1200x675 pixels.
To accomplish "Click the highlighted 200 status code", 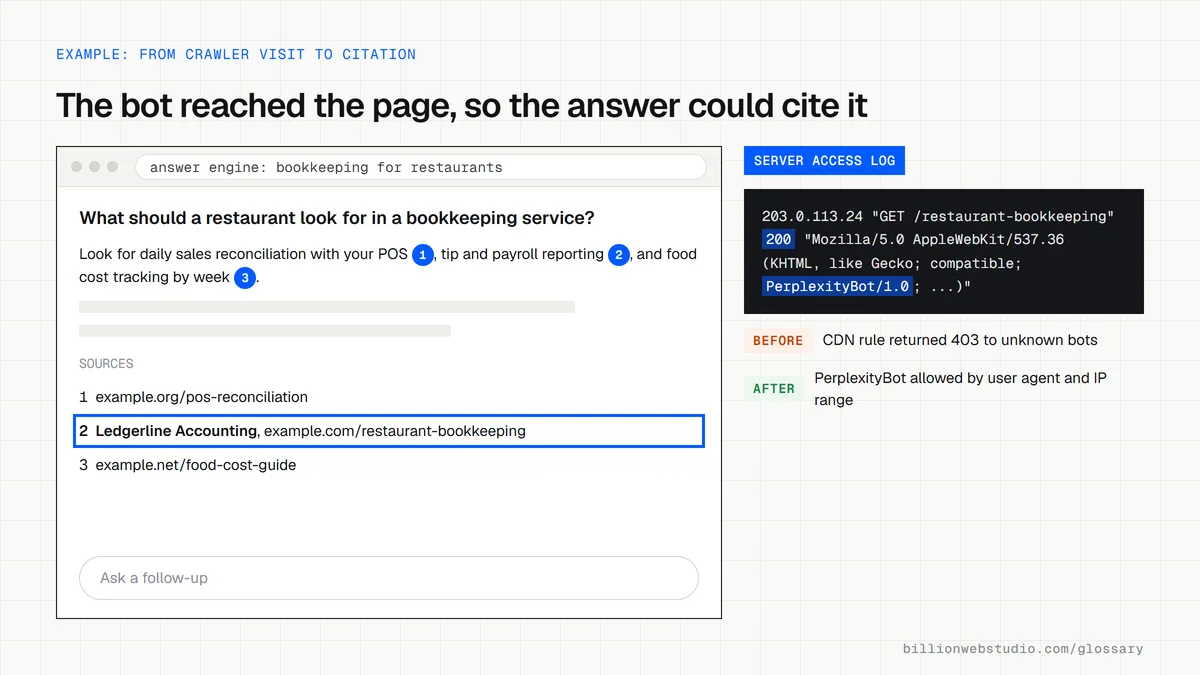I will (x=779, y=240).
